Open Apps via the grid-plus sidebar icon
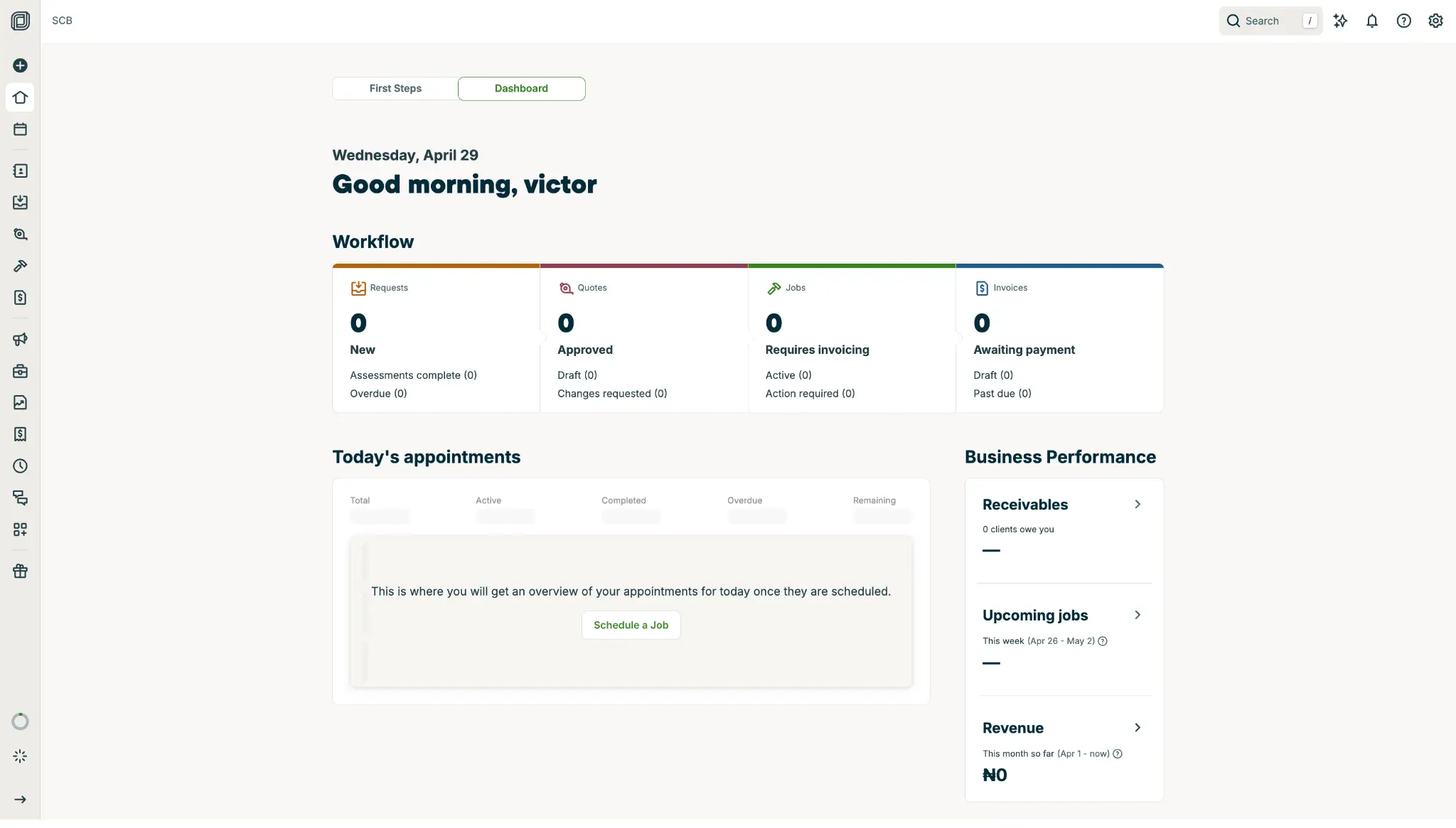Viewport: 1456px width, 828px height. 20,529
